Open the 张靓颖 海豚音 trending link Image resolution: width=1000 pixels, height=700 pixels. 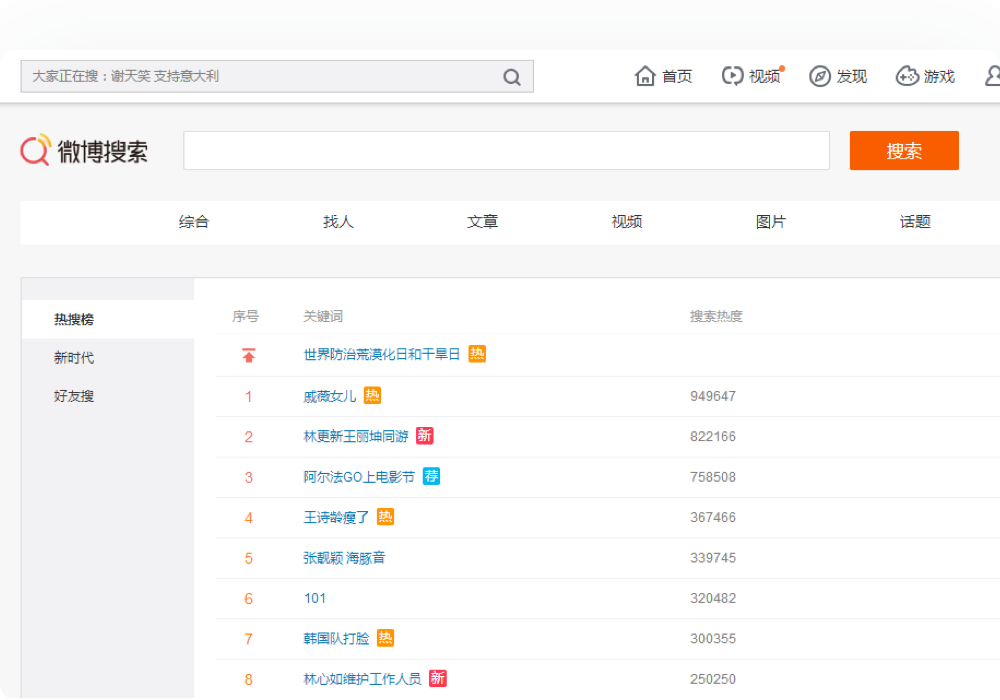[344, 558]
